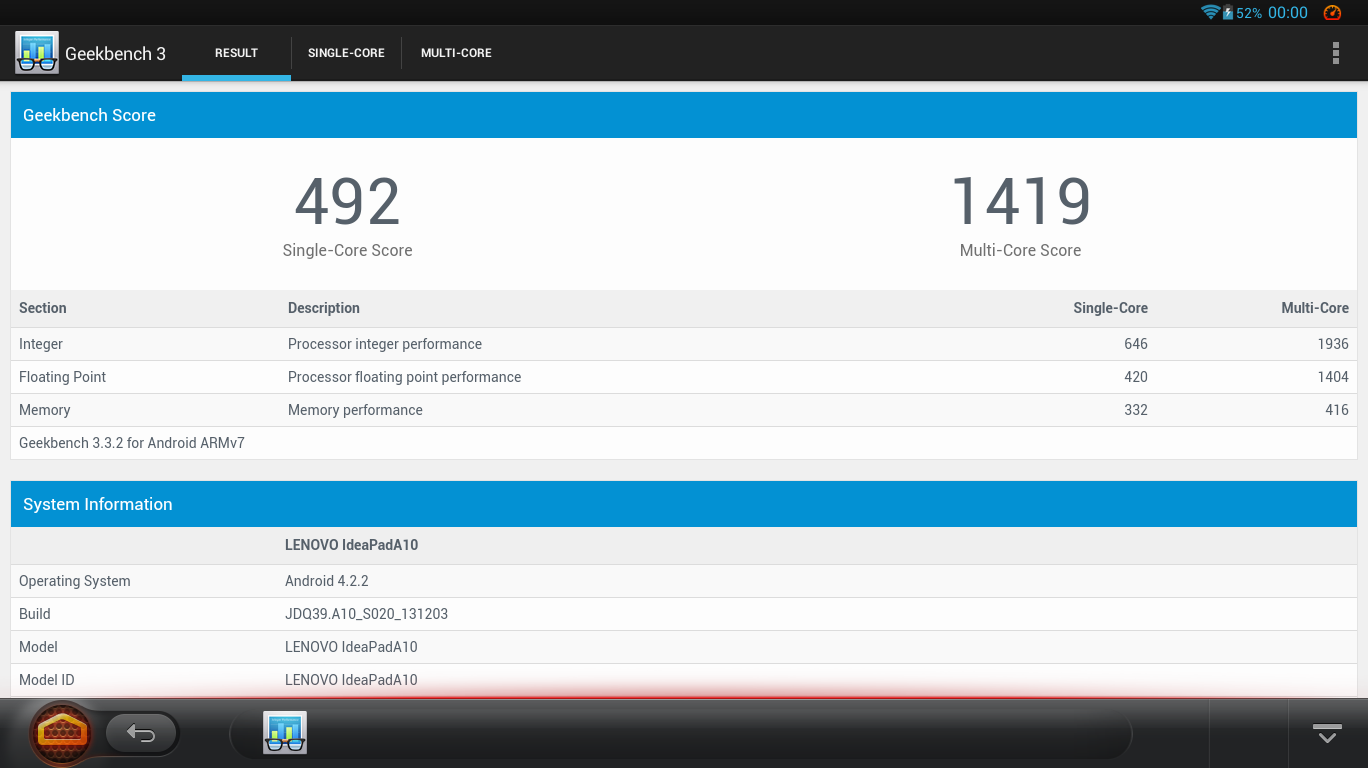Tap the battery 52% indicator
This screenshot has height=768, width=1368.
pos(1242,13)
